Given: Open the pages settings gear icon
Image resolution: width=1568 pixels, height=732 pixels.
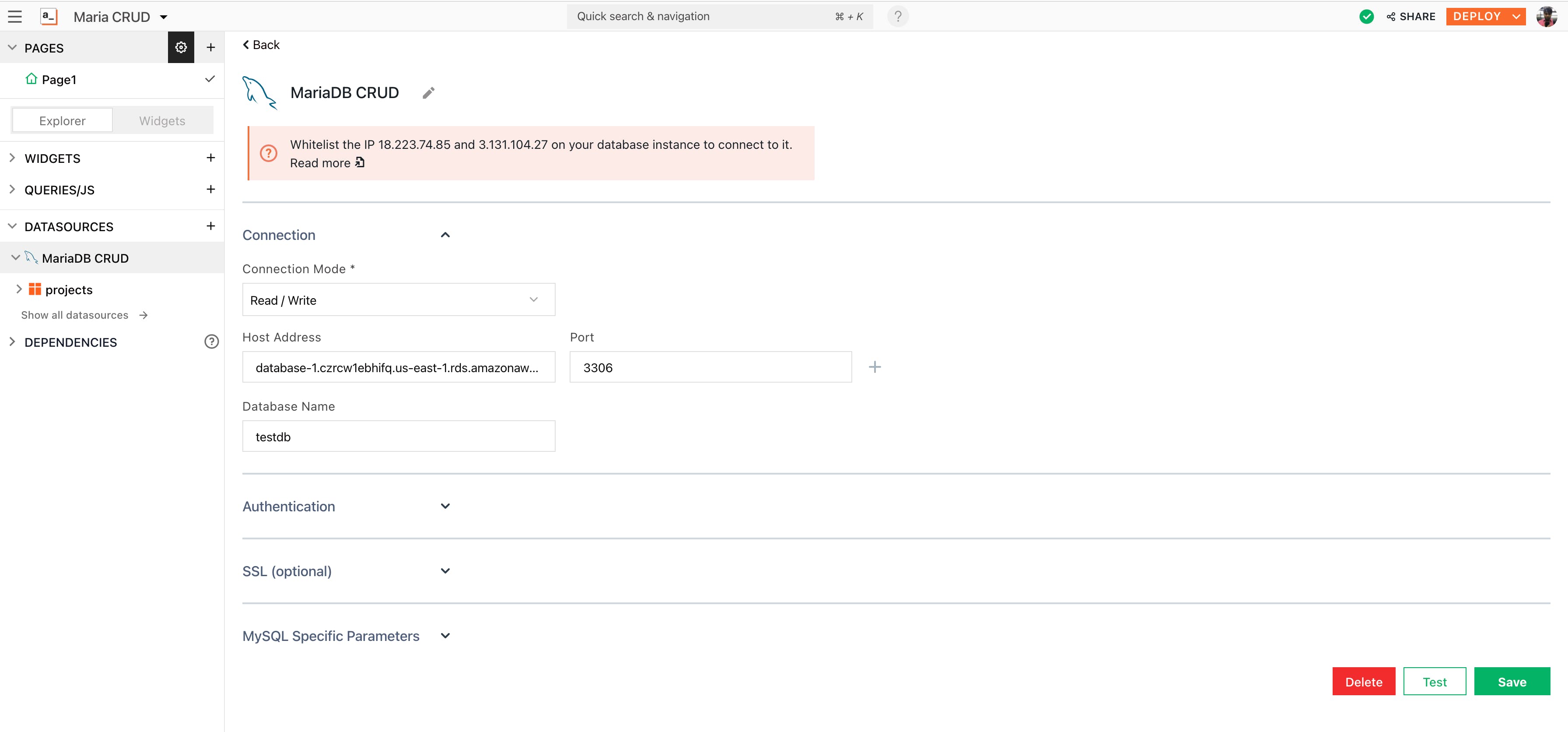Looking at the screenshot, I should point(181,47).
